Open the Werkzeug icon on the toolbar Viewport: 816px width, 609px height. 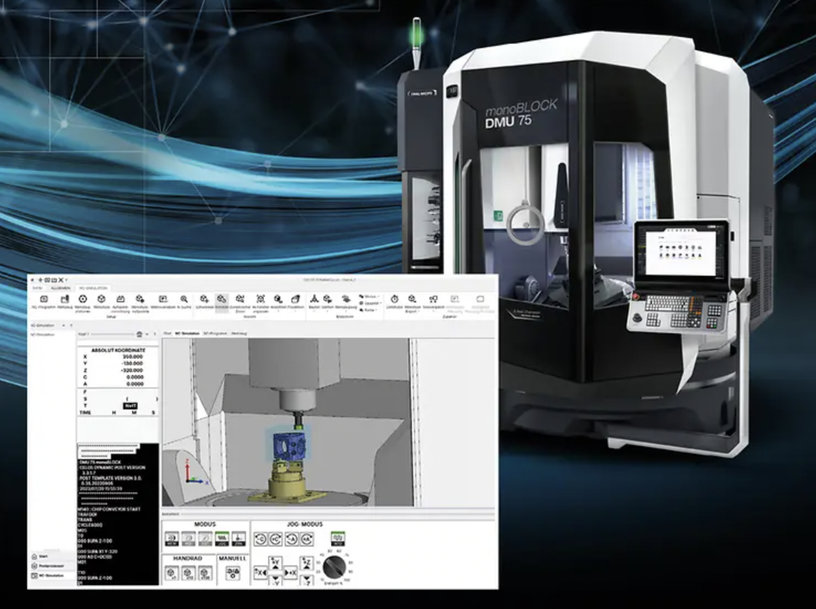tap(65, 298)
